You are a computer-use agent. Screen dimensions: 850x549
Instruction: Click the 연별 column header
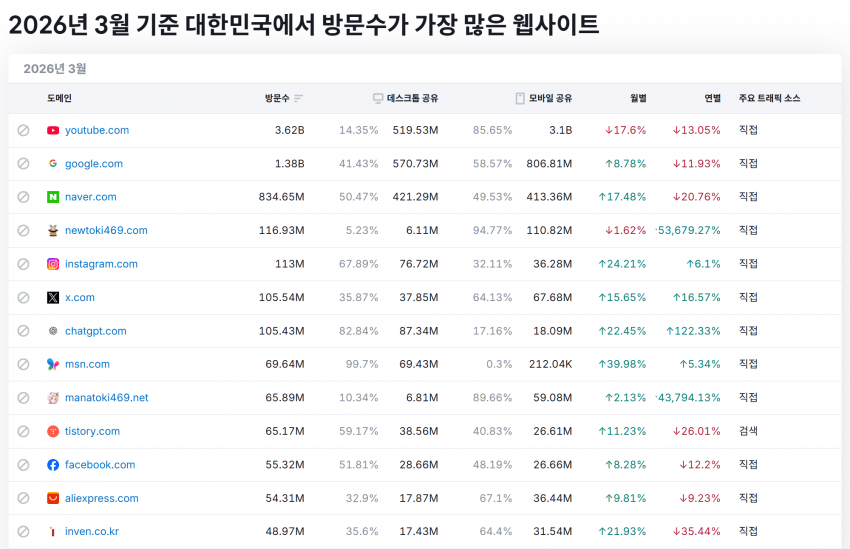712,98
